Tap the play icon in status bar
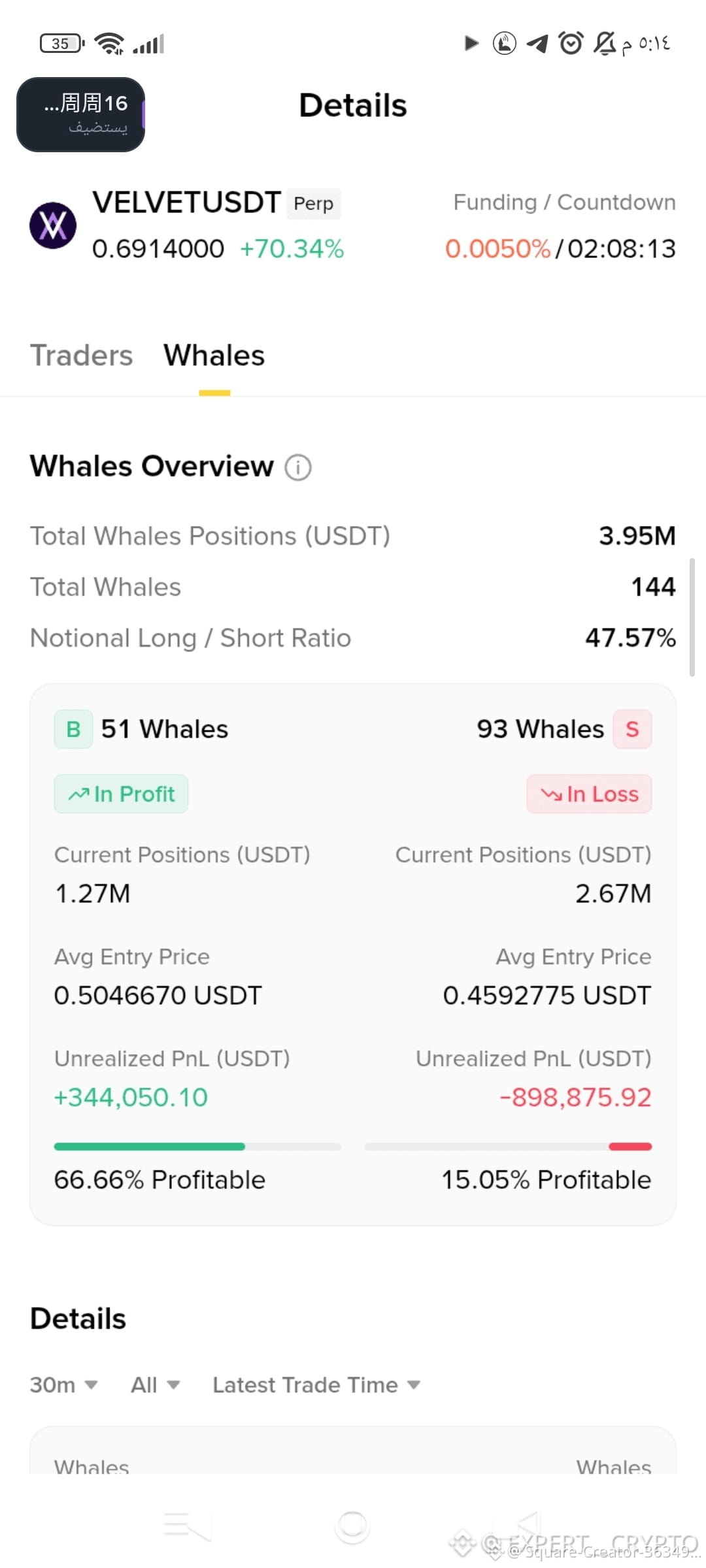The height and width of the screenshot is (1568, 706). tap(471, 43)
